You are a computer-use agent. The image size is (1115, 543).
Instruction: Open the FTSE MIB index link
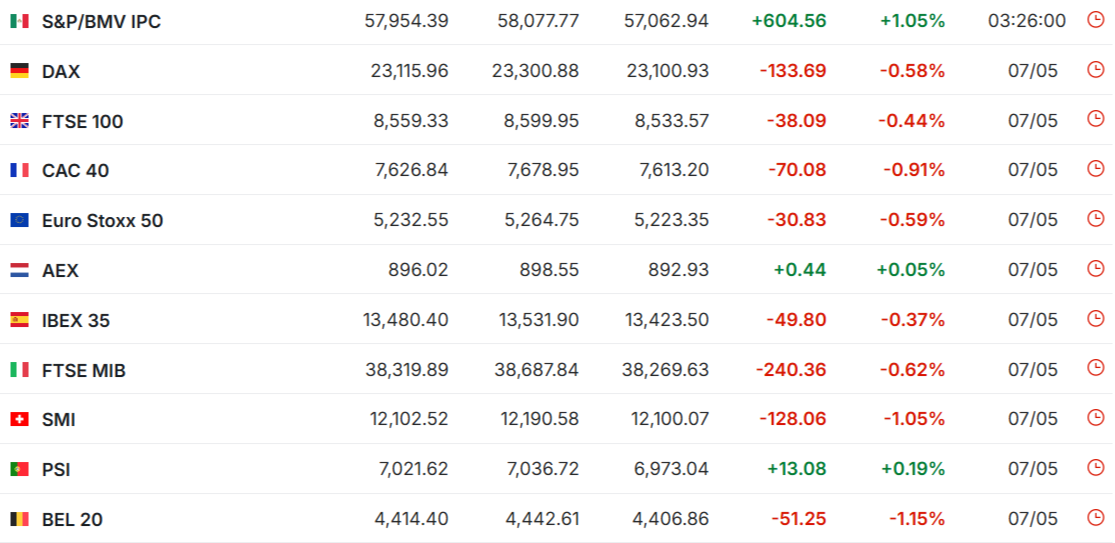(x=84, y=370)
